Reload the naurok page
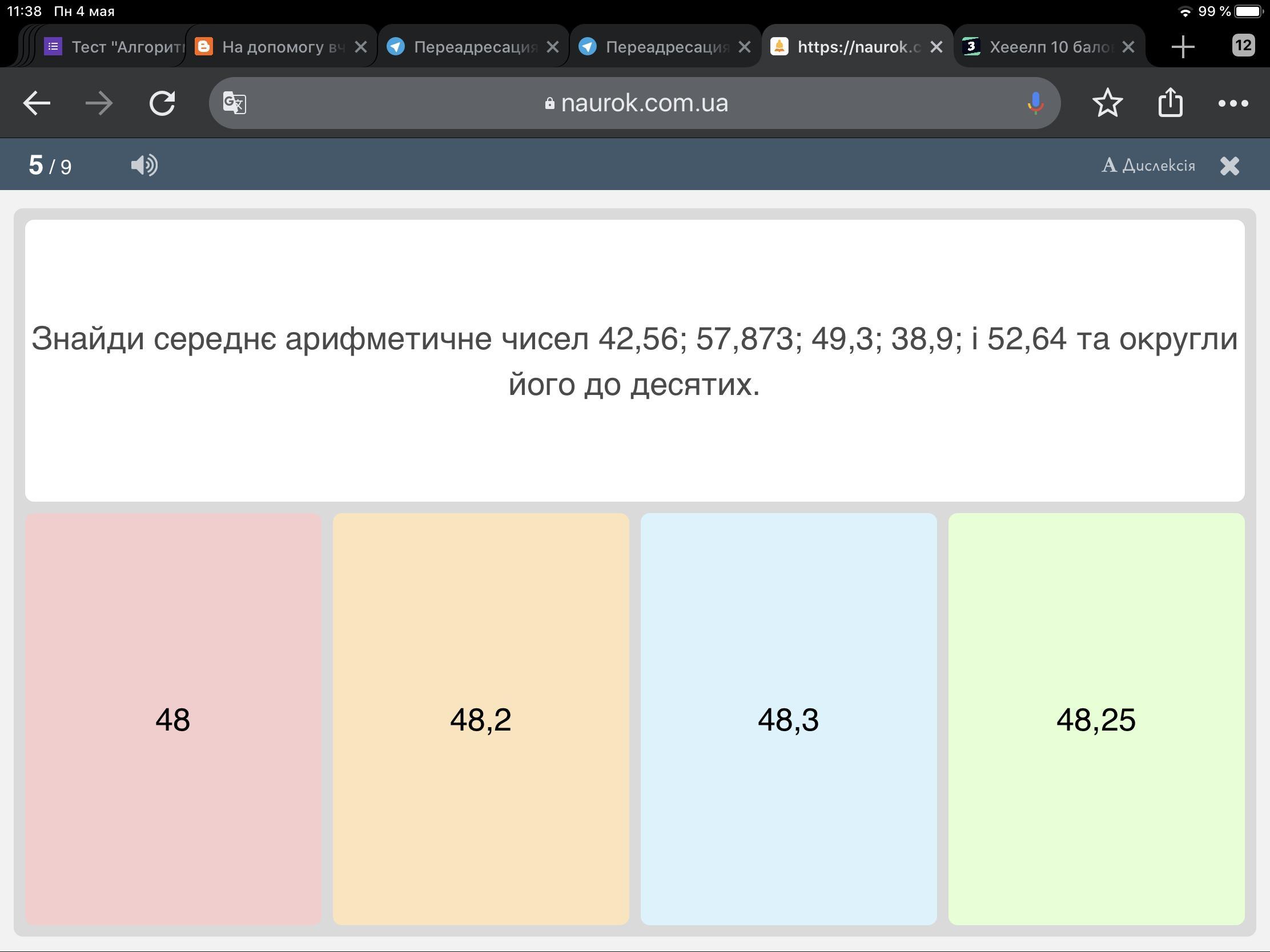This screenshot has height=952, width=1270. pos(163,103)
